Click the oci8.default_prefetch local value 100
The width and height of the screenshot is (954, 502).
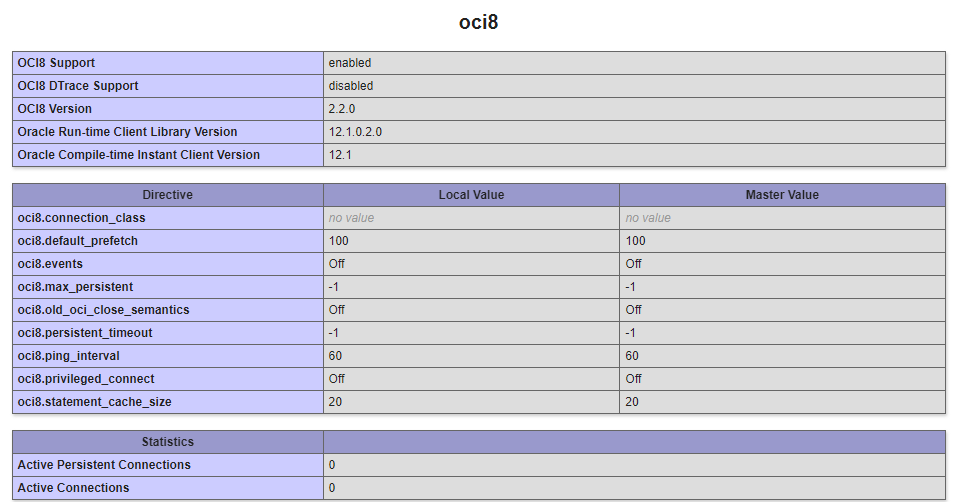tap(339, 241)
